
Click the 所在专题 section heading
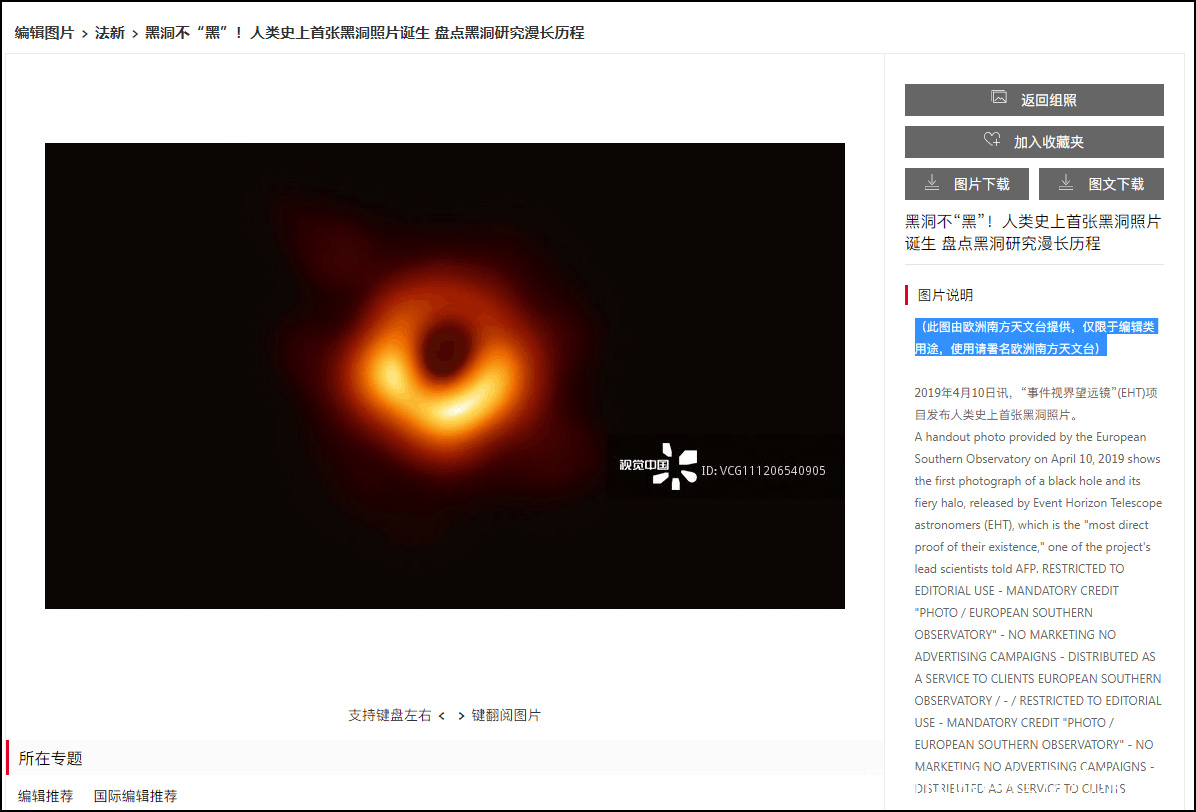point(50,759)
